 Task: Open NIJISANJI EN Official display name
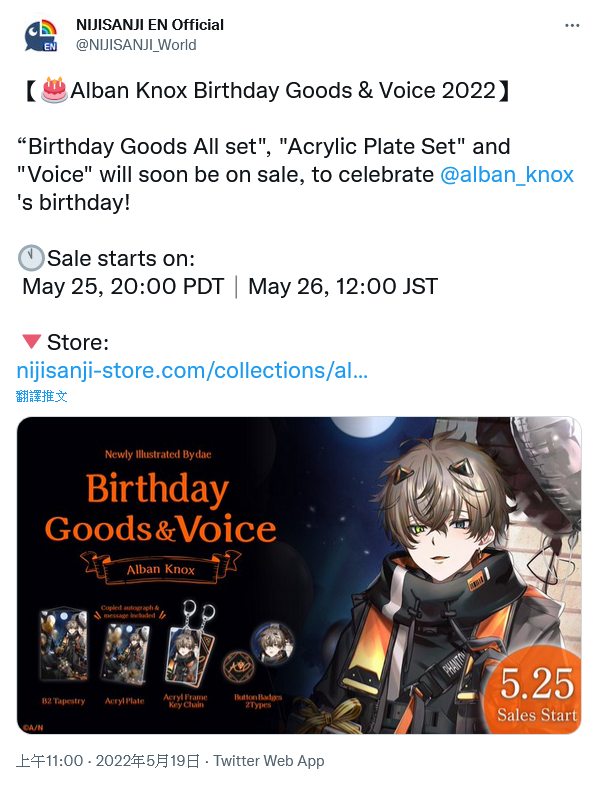150,25
